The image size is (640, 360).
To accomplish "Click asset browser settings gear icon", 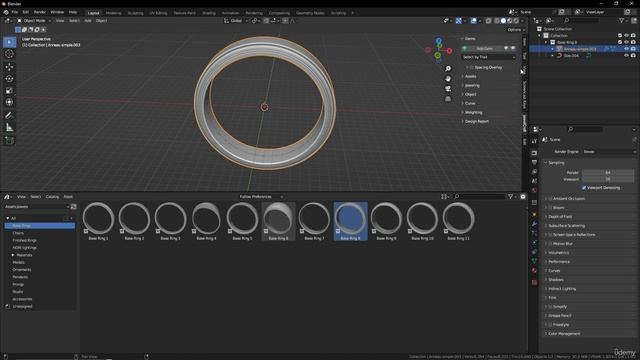I will click(x=523, y=197).
